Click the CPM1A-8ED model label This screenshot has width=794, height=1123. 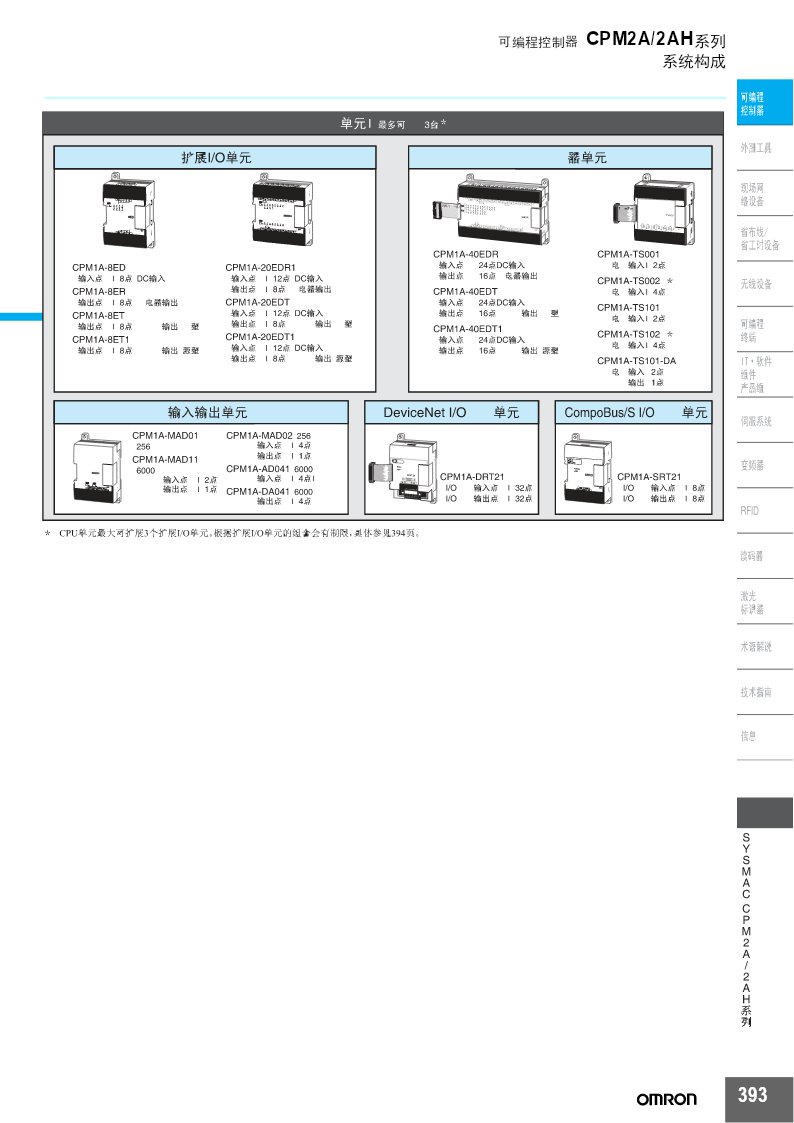[x=99, y=268]
